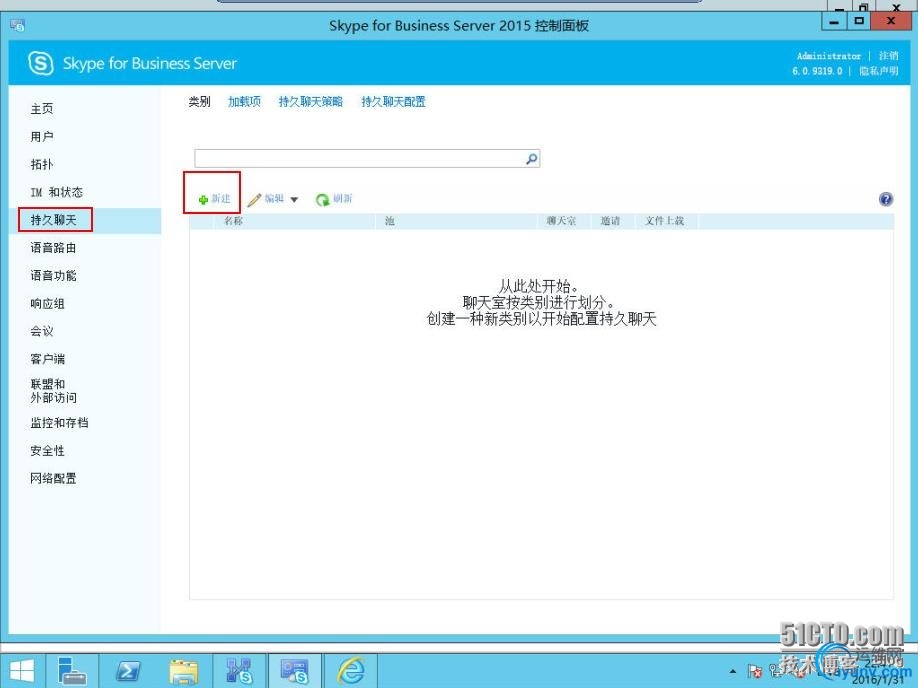Click the green plus 新建 button
The image size is (918, 688).
[214, 199]
